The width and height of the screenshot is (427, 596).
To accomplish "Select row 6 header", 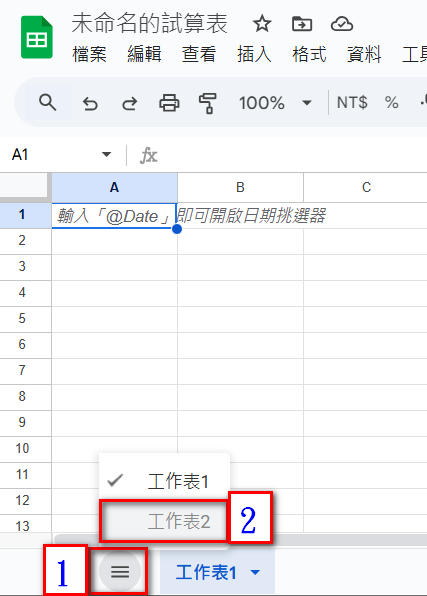I will click(25, 345).
